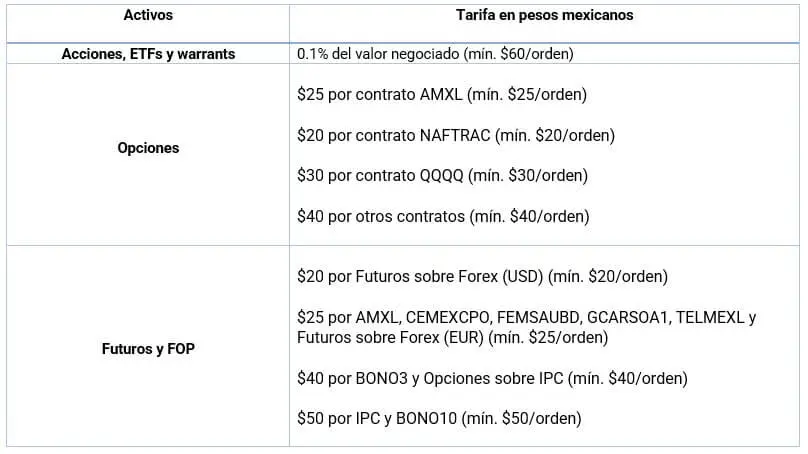Click the word warrants in first row
This screenshot has width=808, height=454.
(x=206, y=54)
